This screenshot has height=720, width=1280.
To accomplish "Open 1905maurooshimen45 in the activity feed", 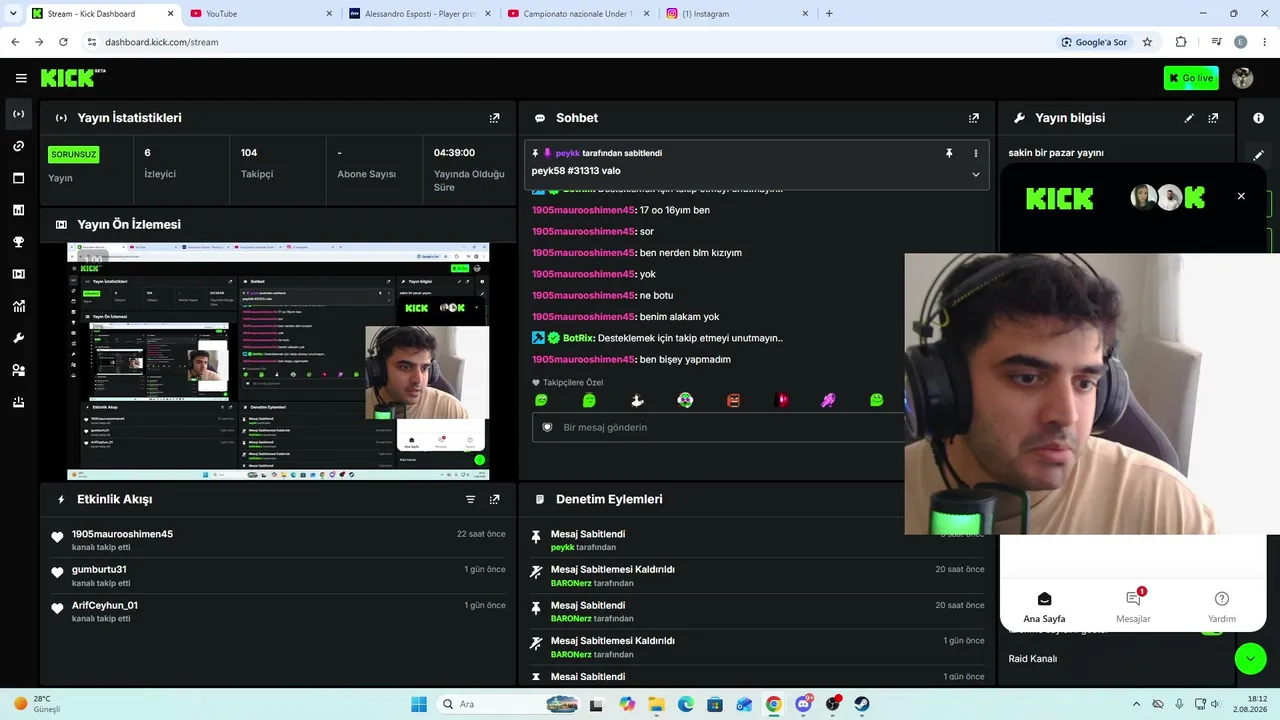I will tap(122, 534).
